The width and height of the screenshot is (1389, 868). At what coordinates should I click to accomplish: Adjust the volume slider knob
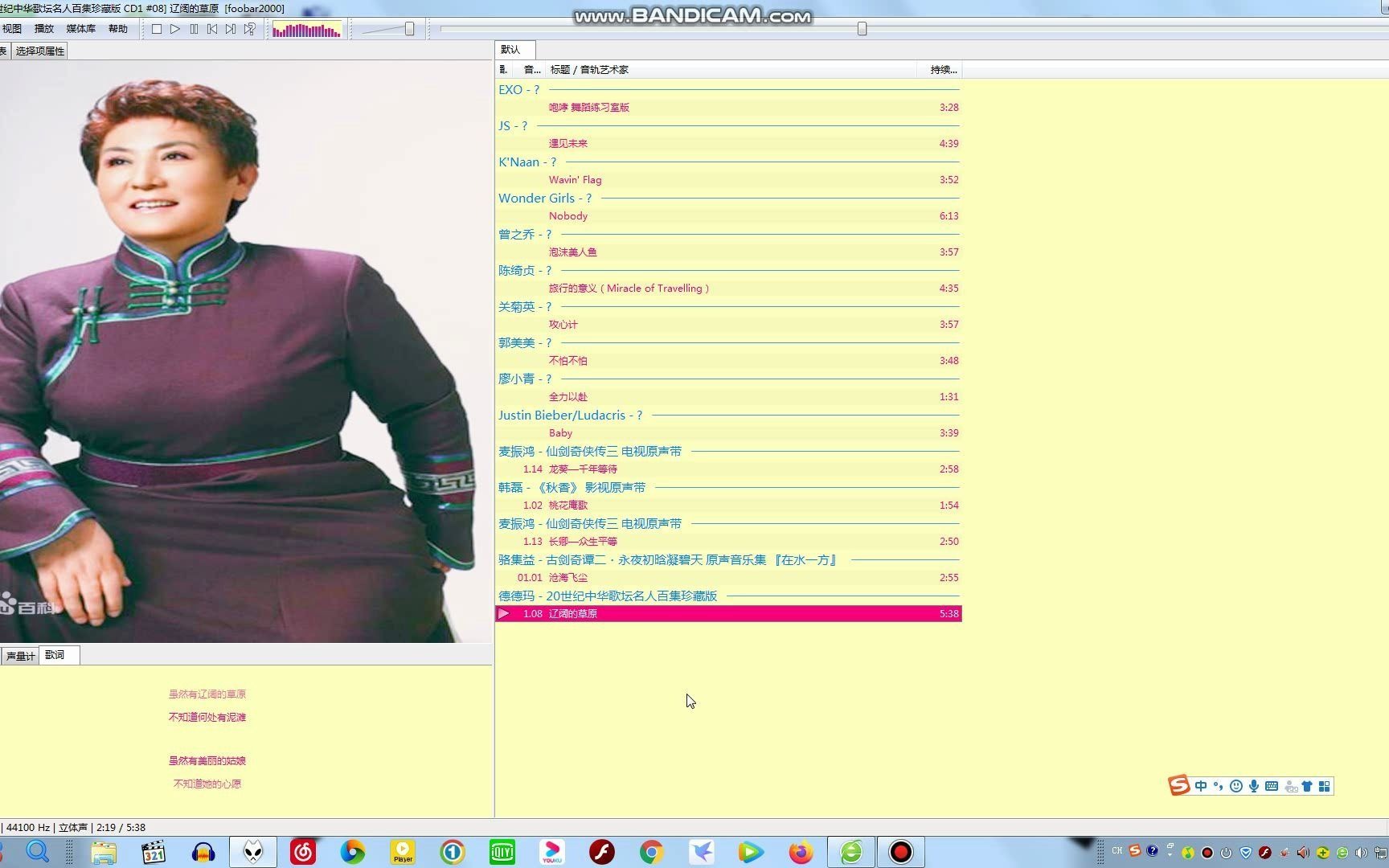click(x=409, y=29)
